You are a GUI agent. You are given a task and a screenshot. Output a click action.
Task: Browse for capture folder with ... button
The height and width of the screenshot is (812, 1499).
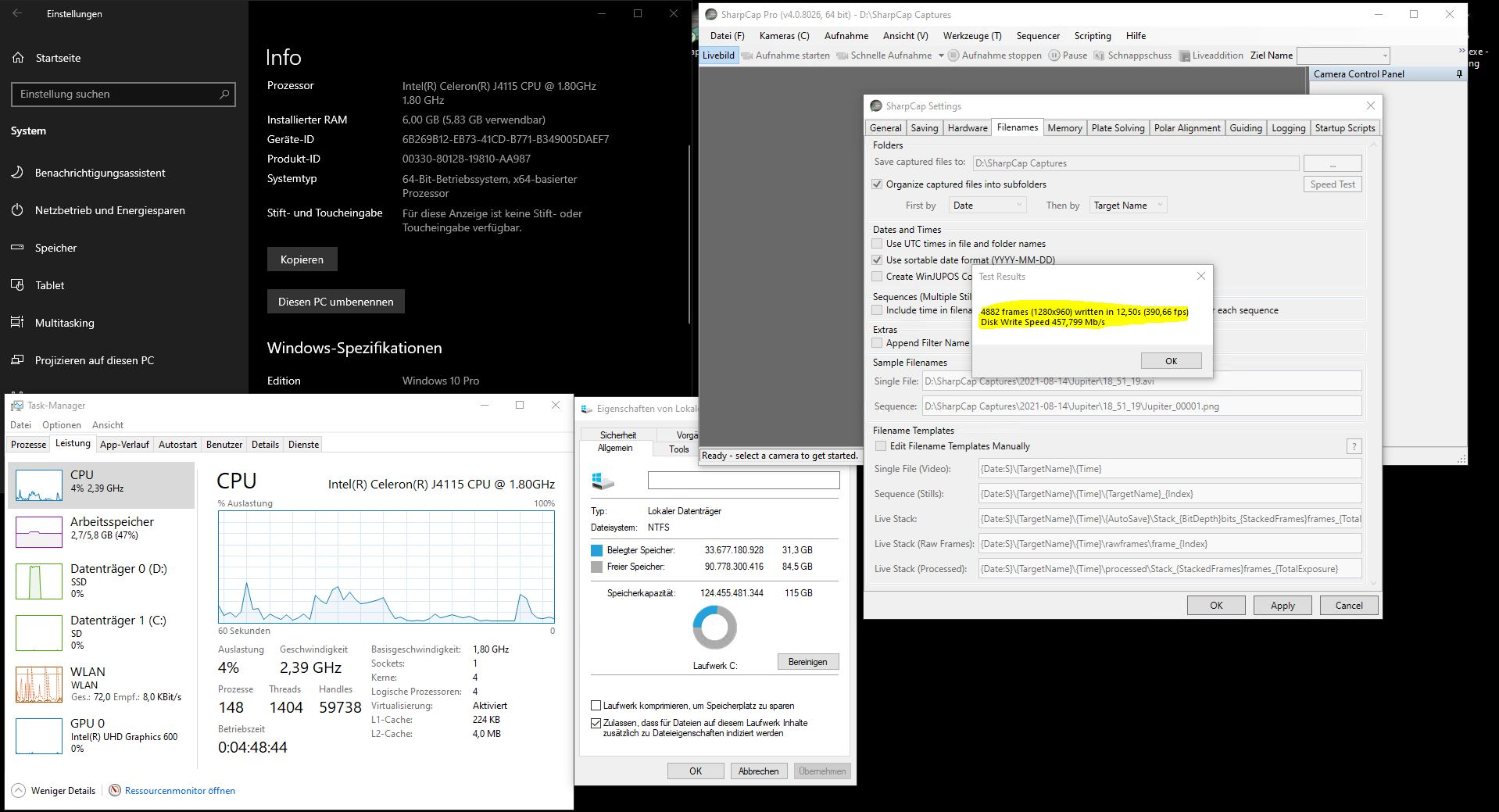[x=1333, y=163]
